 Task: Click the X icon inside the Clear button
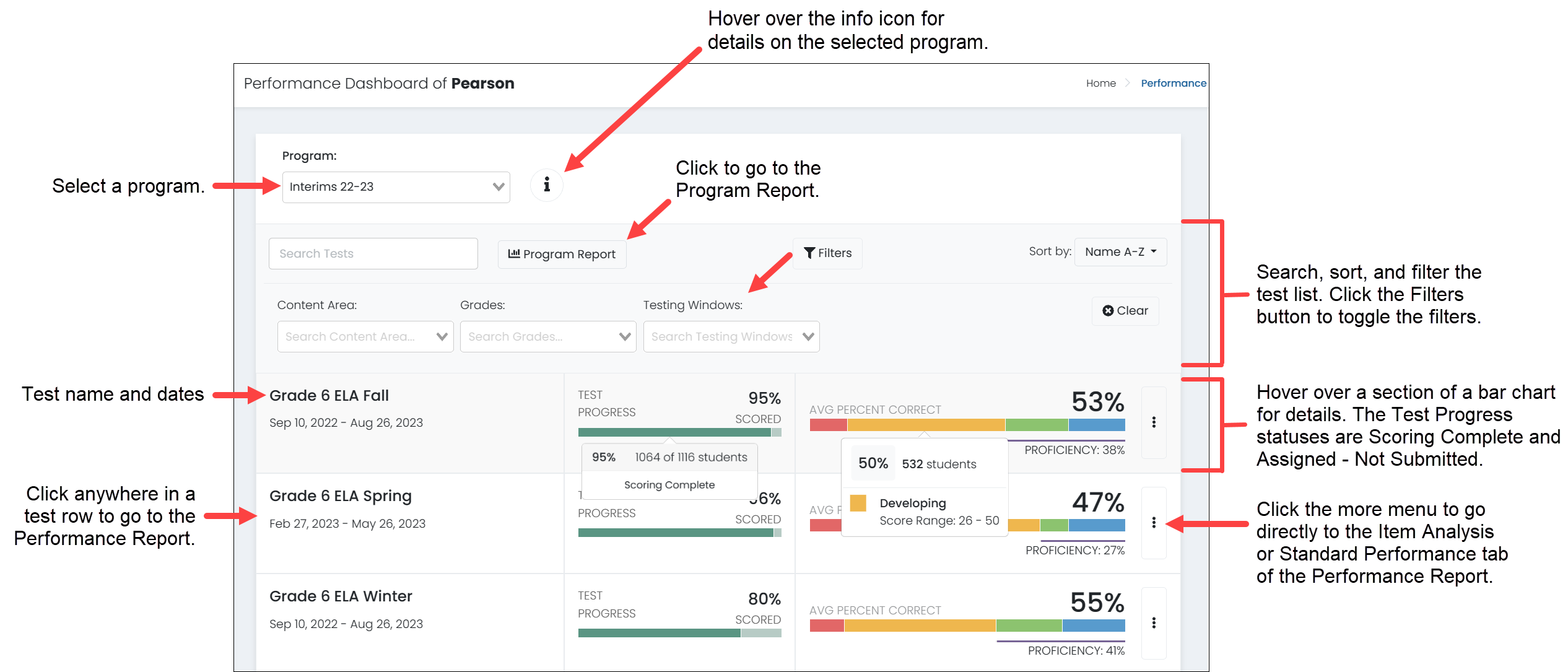(x=1108, y=311)
